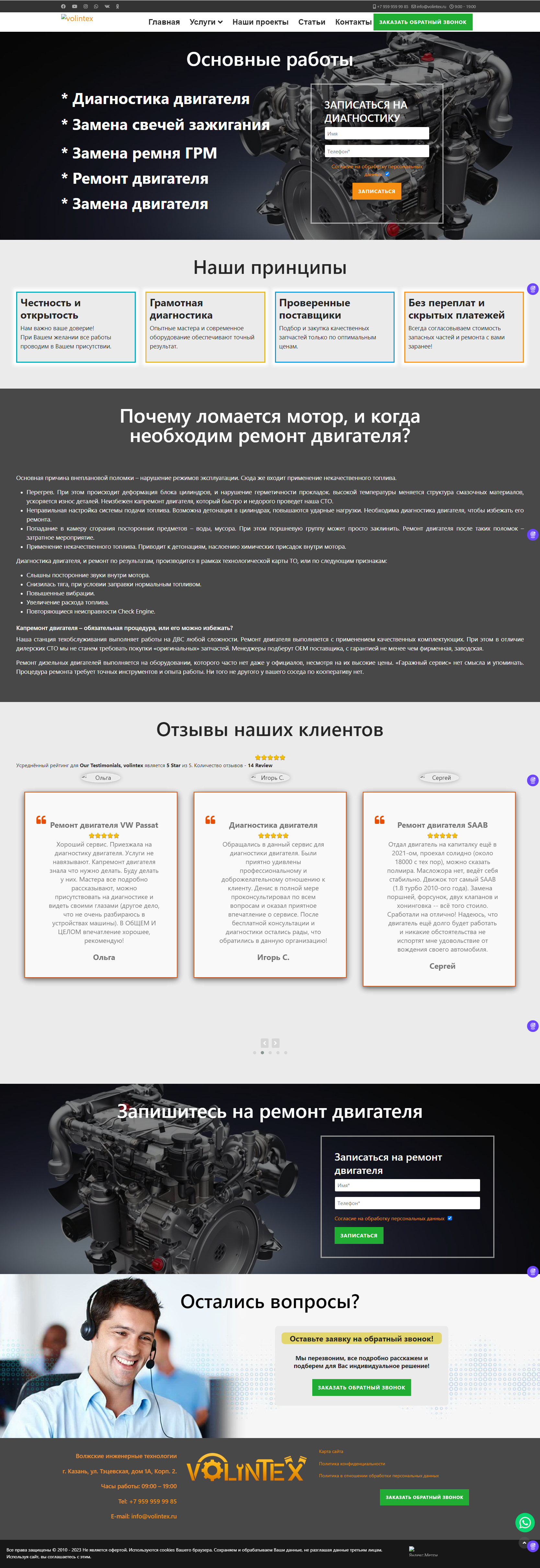
Task: Select the third testimonials carousel dot
Action: [270, 1052]
